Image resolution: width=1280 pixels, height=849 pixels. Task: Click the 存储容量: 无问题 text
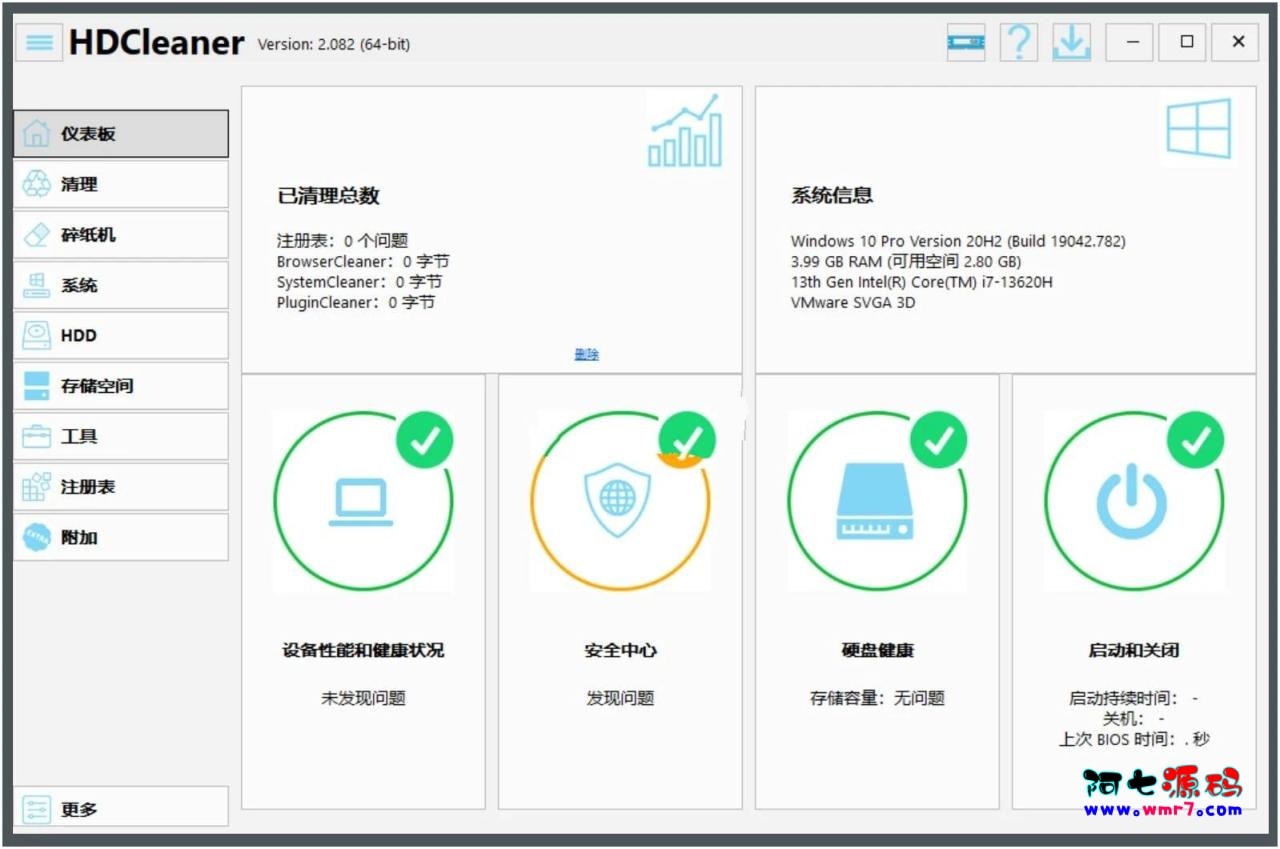tap(877, 698)
